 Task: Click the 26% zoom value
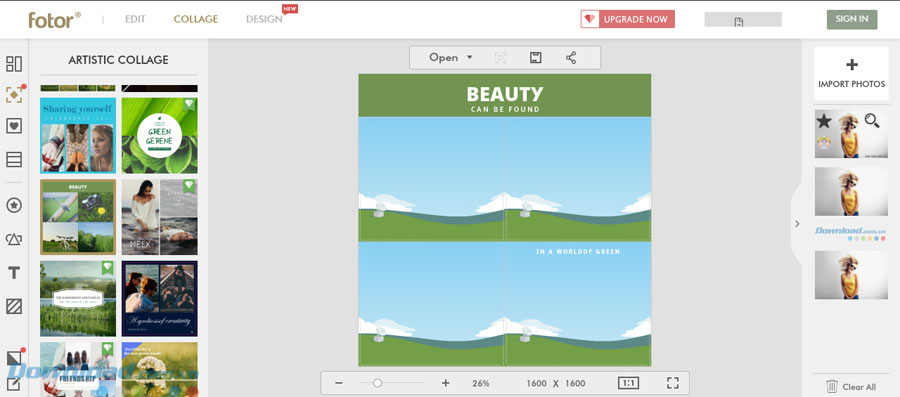pos(480,383)
